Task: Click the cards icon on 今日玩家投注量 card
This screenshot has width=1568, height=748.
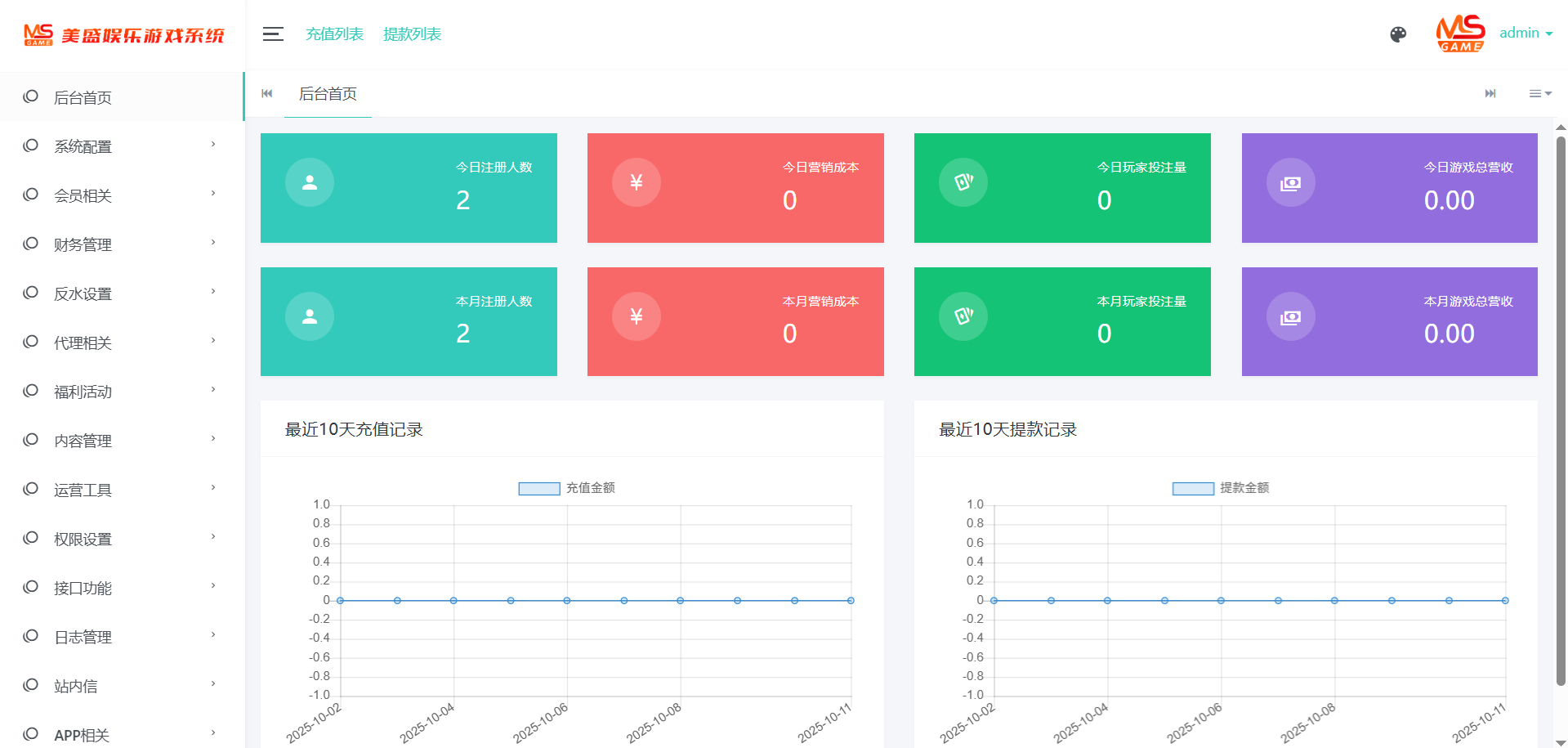Action: tap(963, 182)
